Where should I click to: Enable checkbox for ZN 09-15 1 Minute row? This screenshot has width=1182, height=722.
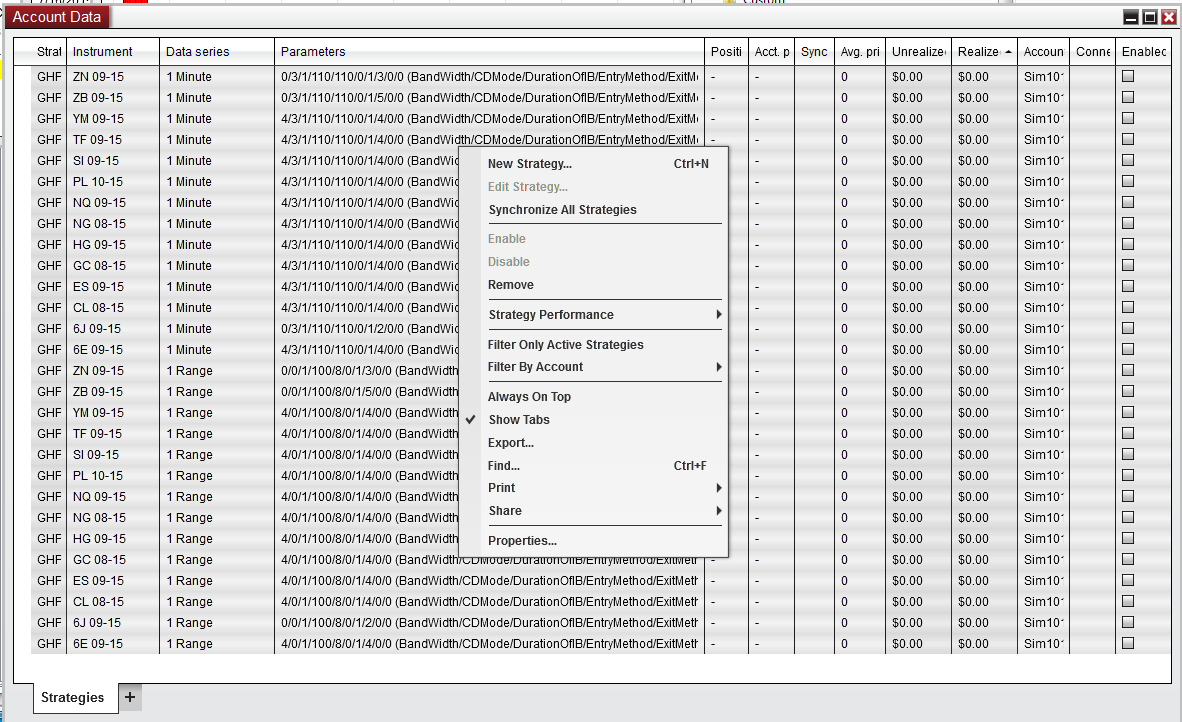pos(1128,76)
